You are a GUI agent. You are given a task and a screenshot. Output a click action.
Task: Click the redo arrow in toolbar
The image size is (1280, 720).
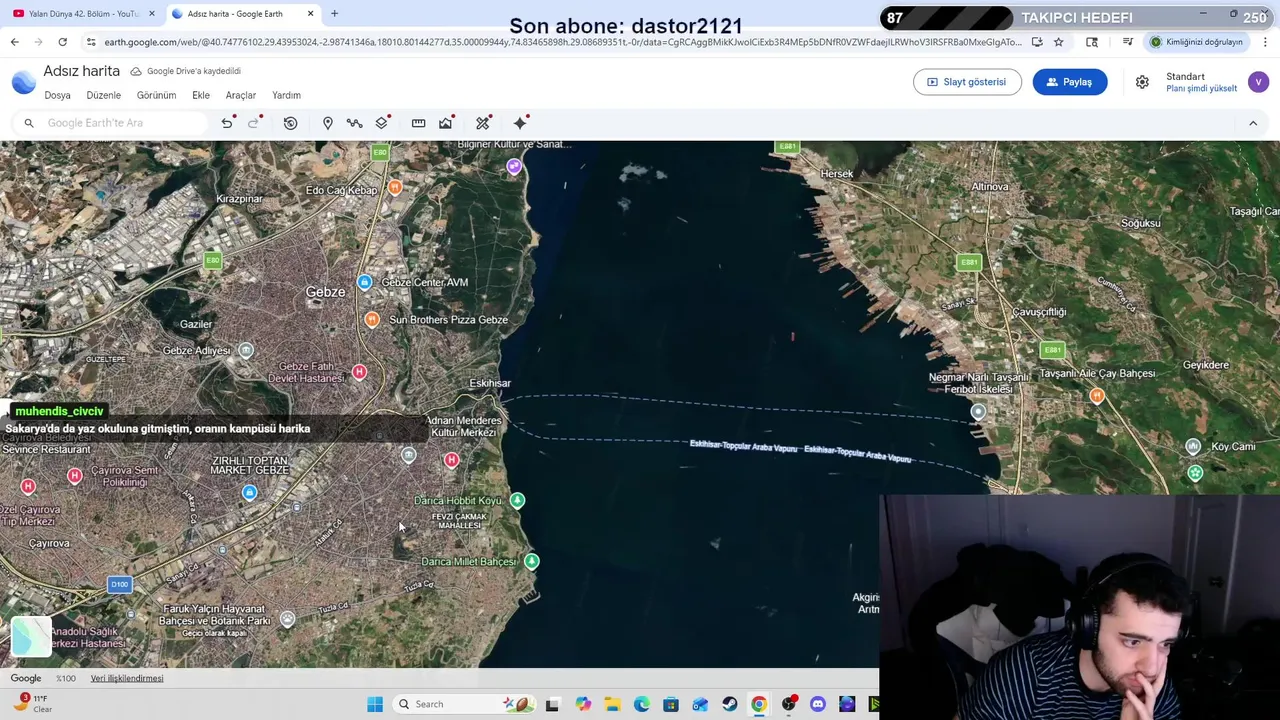(254, 123)
